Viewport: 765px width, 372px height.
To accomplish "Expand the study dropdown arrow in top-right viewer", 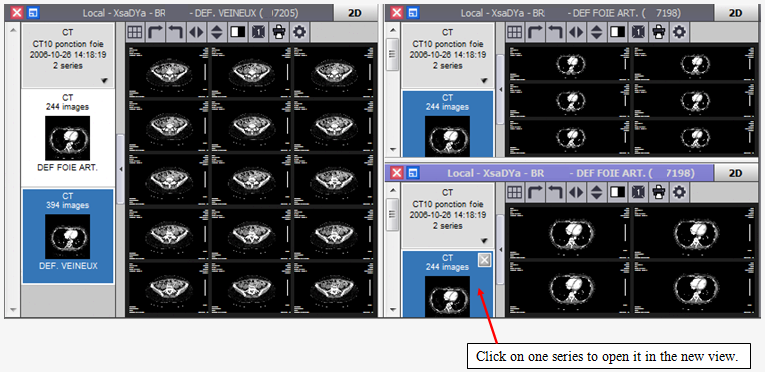I will [x=484, y=81].
